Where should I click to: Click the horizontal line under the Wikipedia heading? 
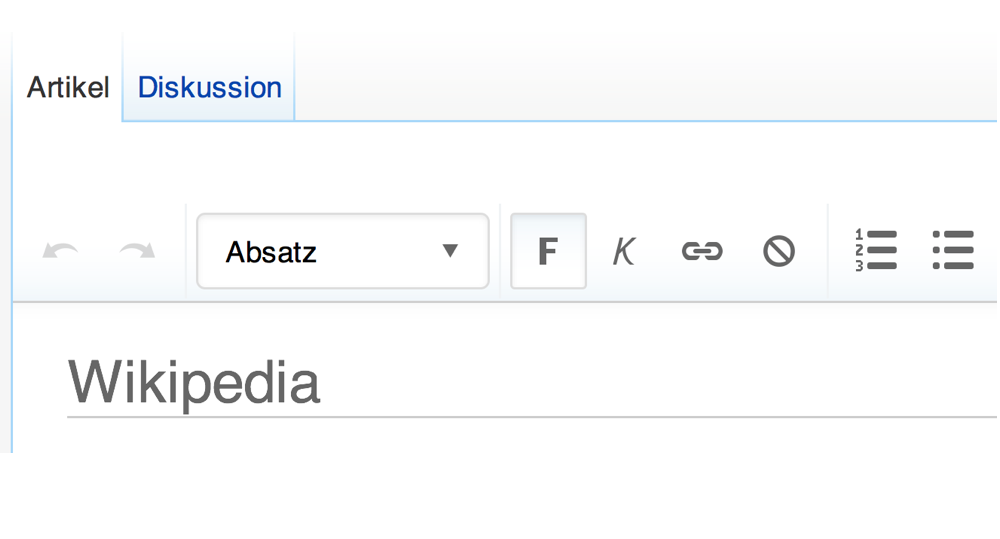[531, 417]
